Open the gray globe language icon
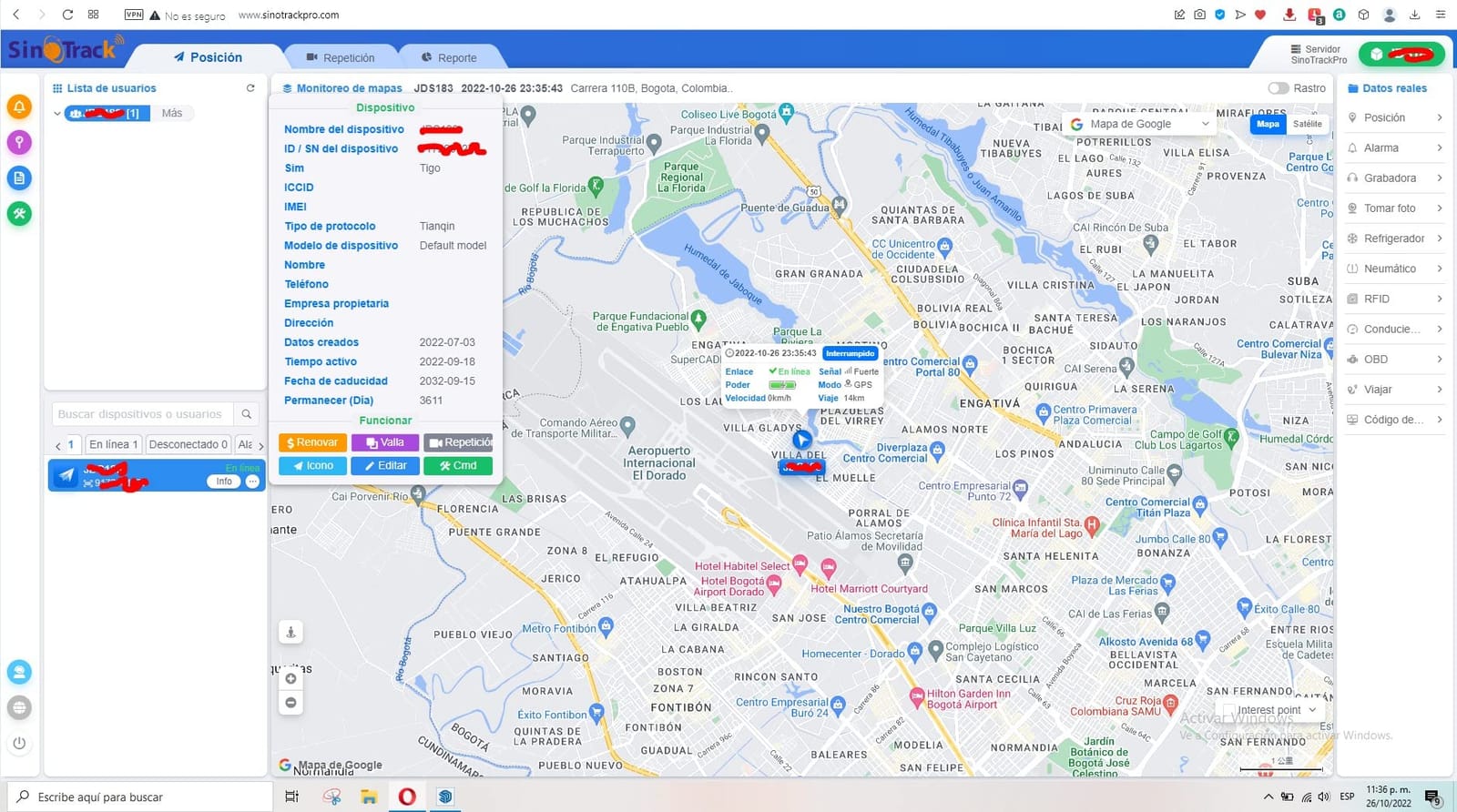 (x=19, y=707)
